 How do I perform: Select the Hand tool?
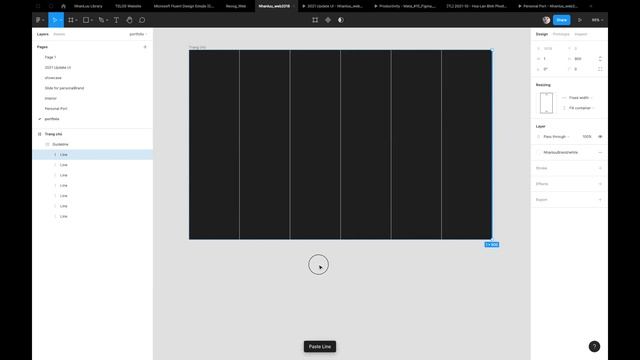click(x=129, y=20)
